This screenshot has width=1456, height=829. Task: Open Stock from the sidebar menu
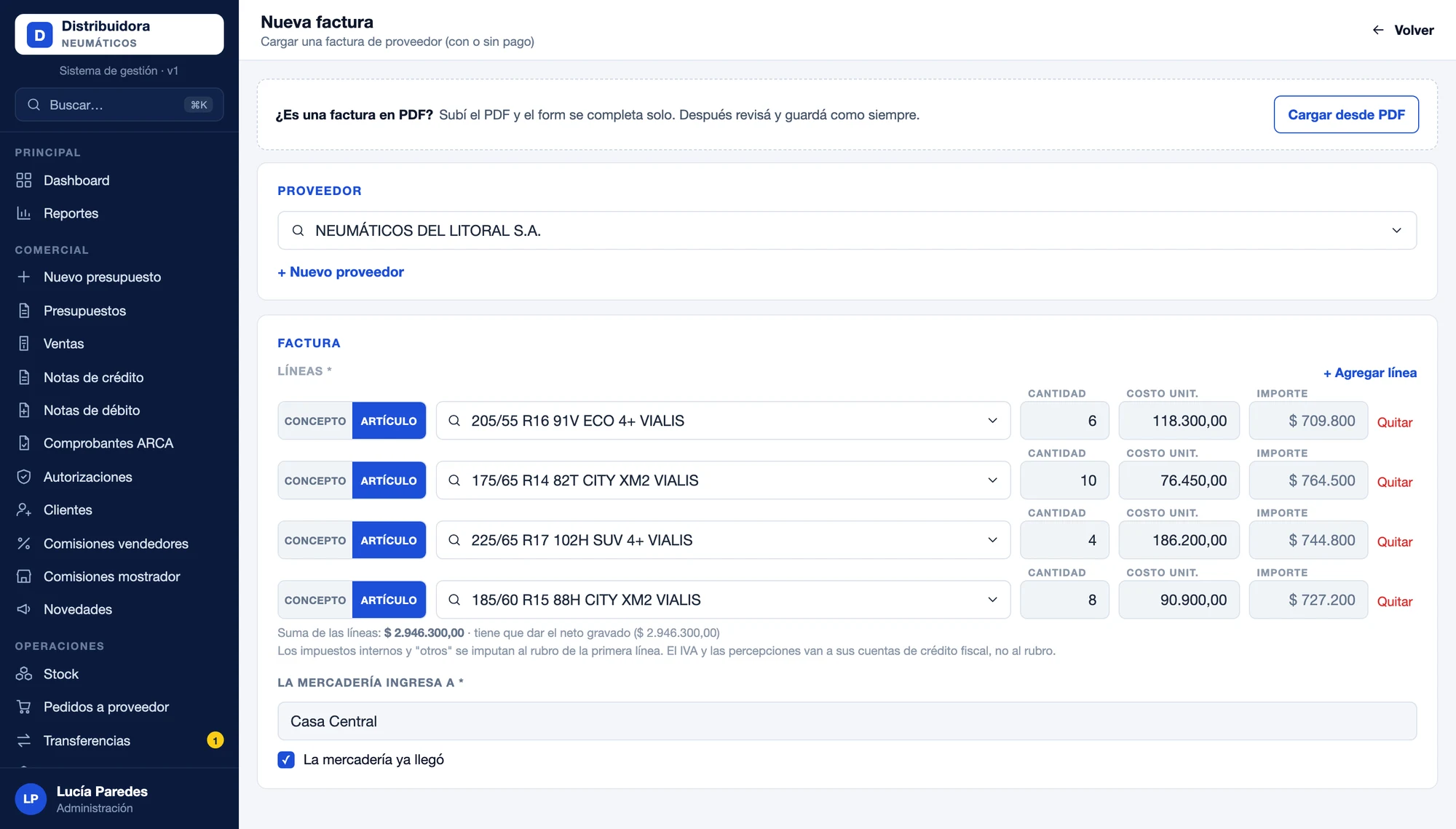pyautogui.click(x=119, y=674)
